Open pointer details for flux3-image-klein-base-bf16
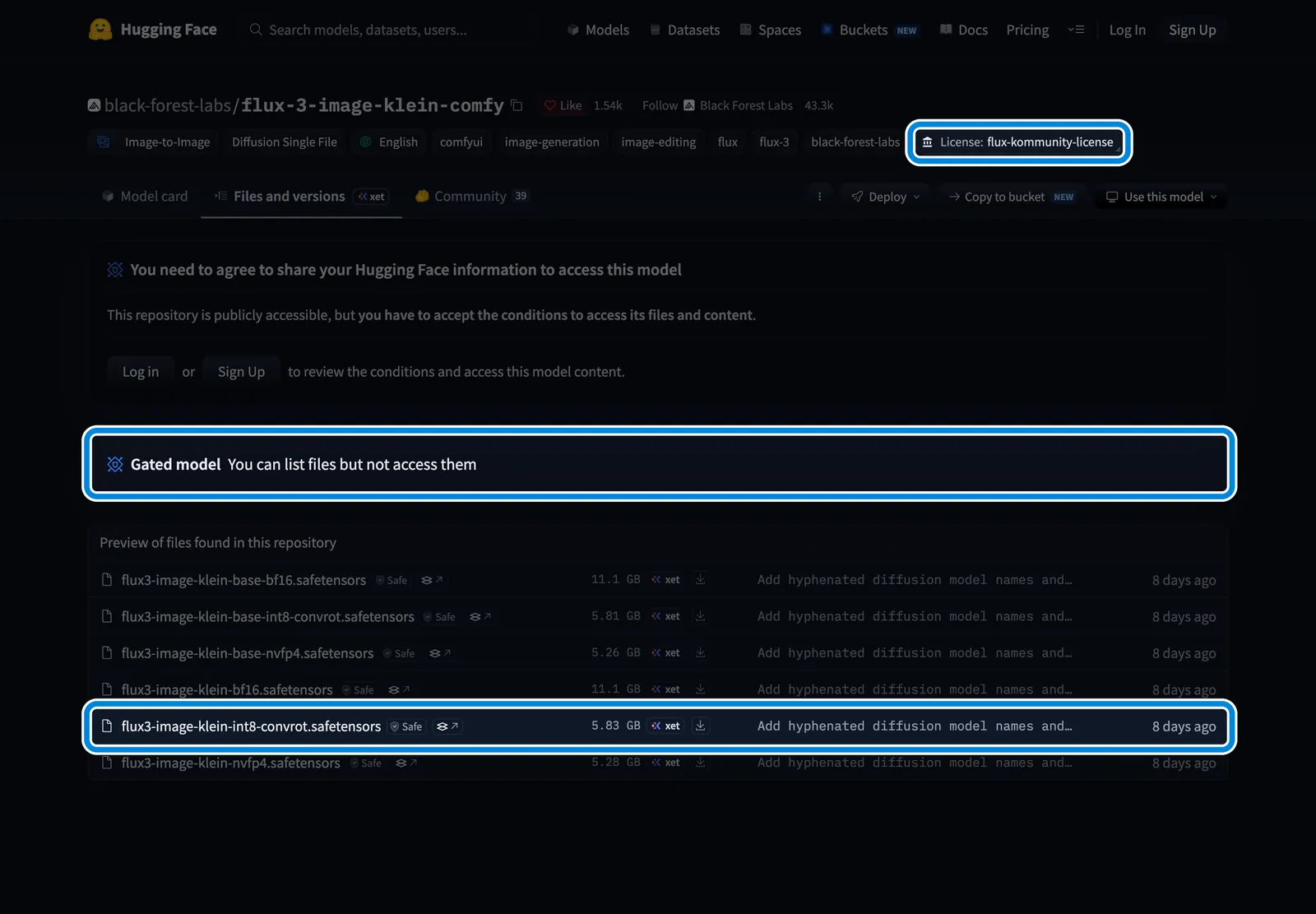This screenshot has width=1316, height=914. (x=432, y=580)
